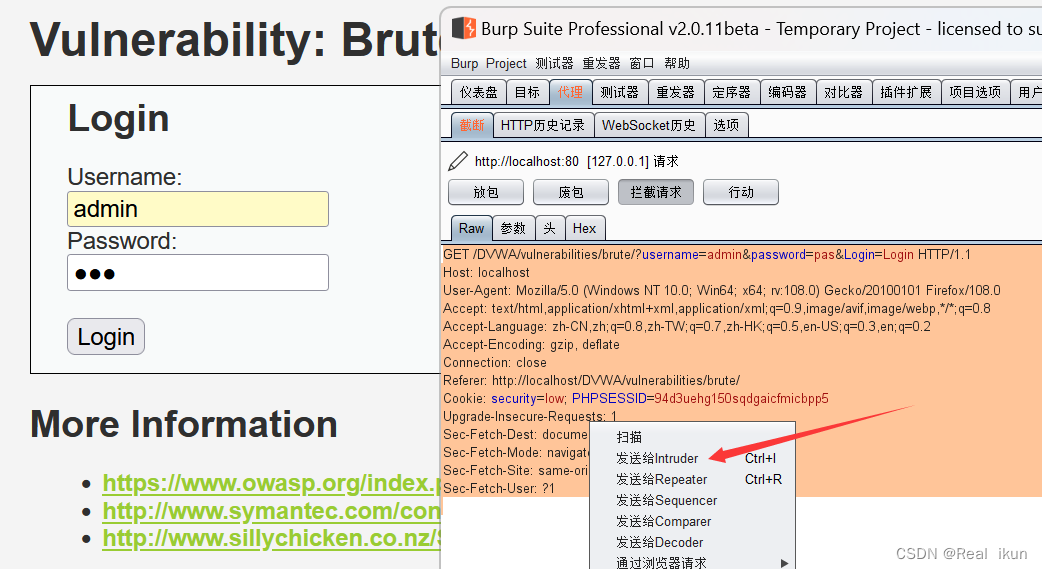The image size is (1042, 569).
Task: Open the 测试器 menu in the menu bar
Action: click(554, 63)
